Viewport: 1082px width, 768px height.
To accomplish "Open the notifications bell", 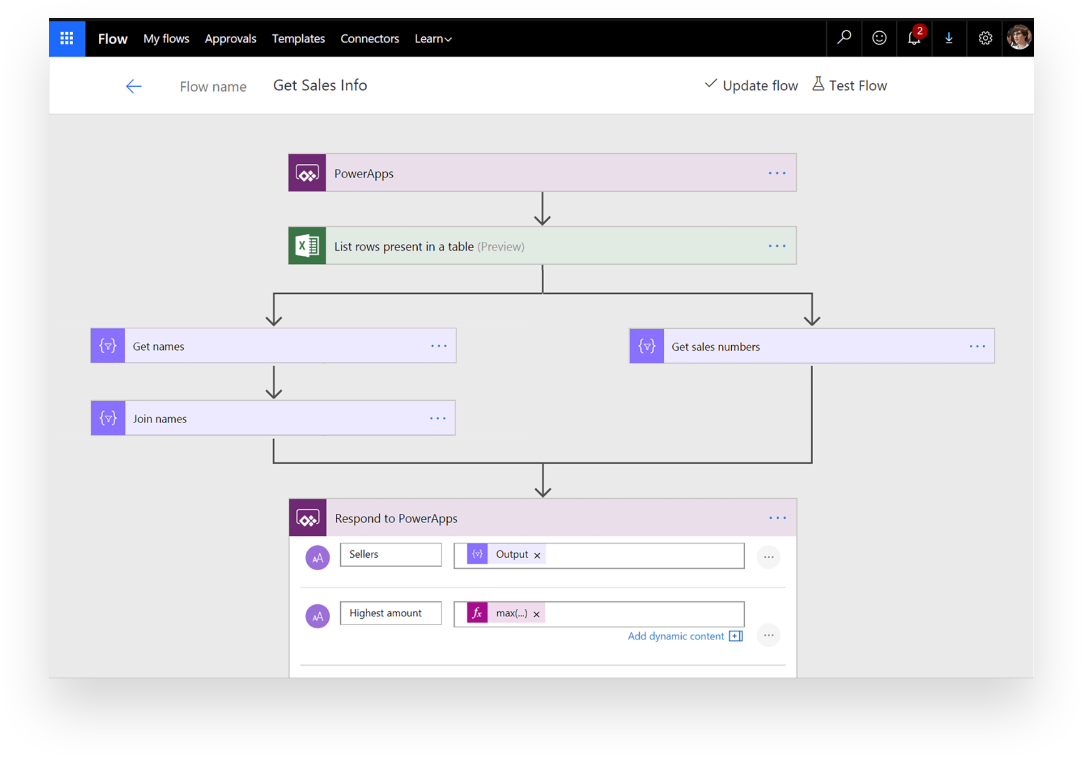I will pyautogui.click(x=914, y=38).
